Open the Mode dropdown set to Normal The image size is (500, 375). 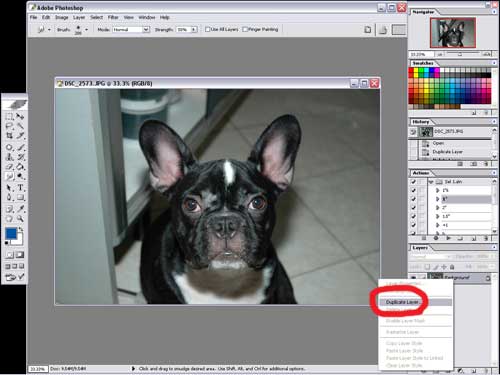pyautogui.click(x=131, y=30)
